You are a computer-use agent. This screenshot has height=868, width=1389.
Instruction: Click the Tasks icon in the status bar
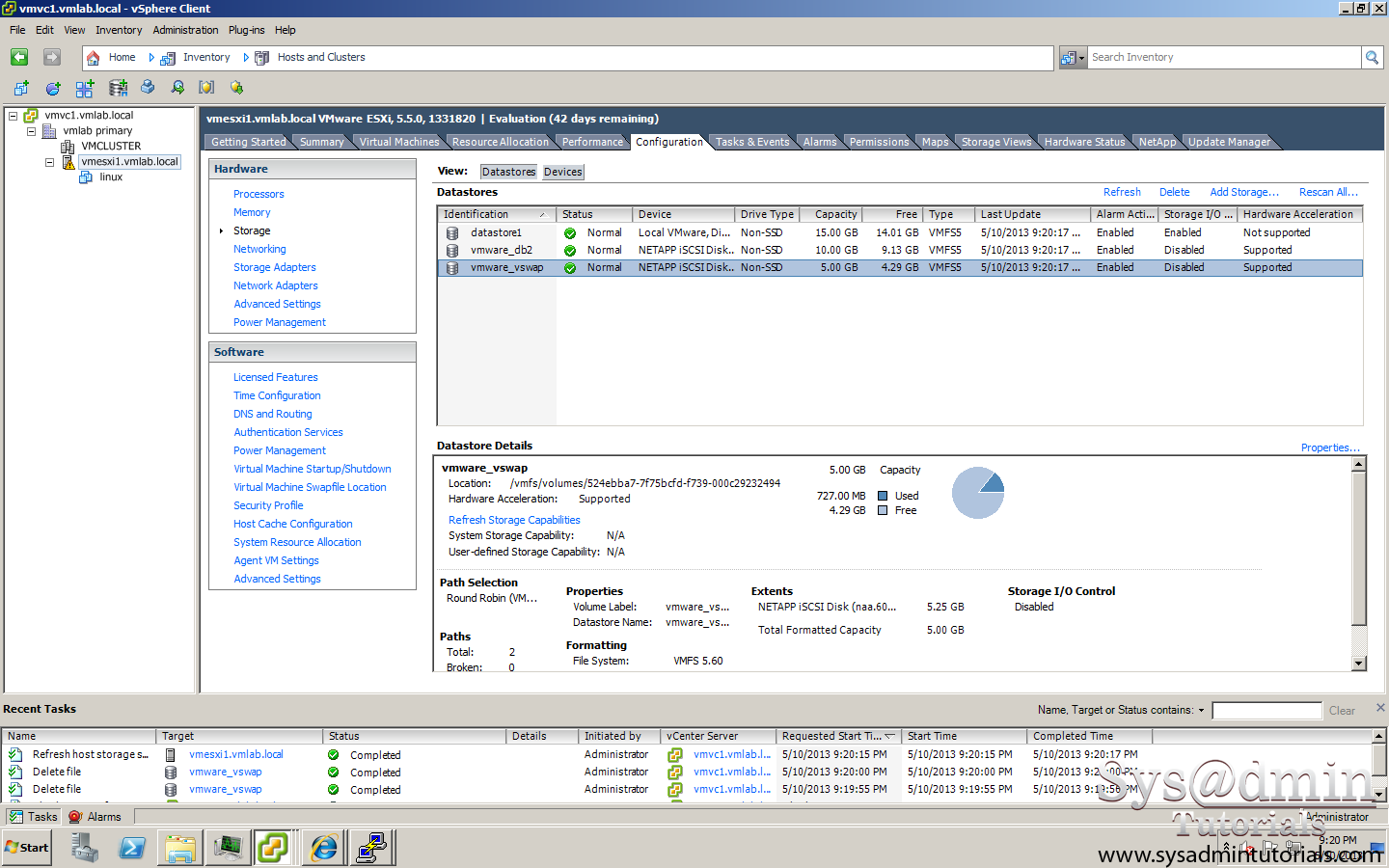tap(15, 817)
